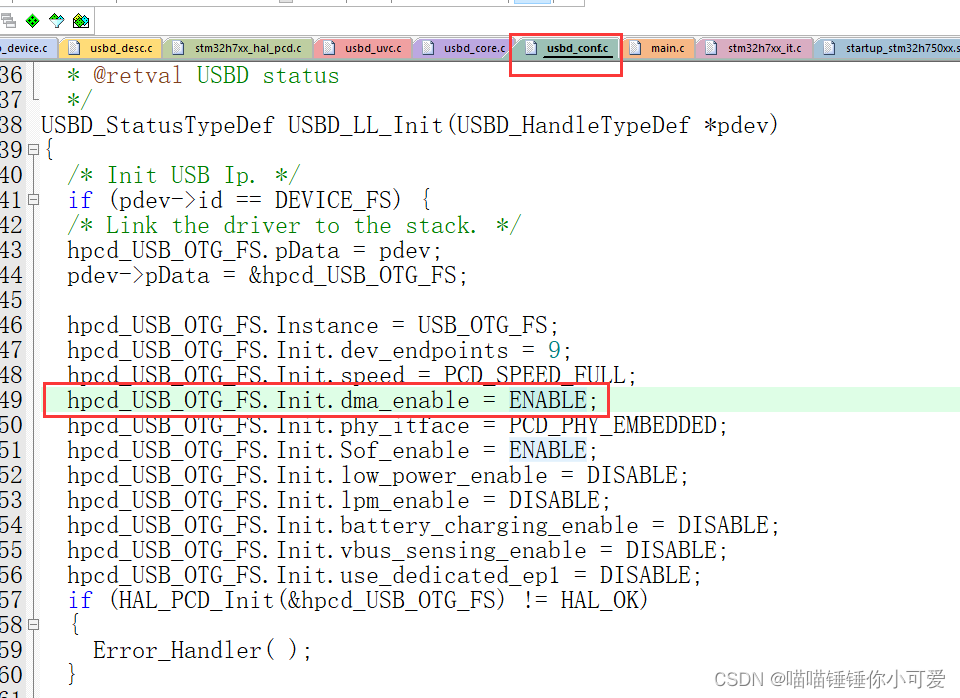Click USB_OTG_FS on the Instance line

coord(482,325)
